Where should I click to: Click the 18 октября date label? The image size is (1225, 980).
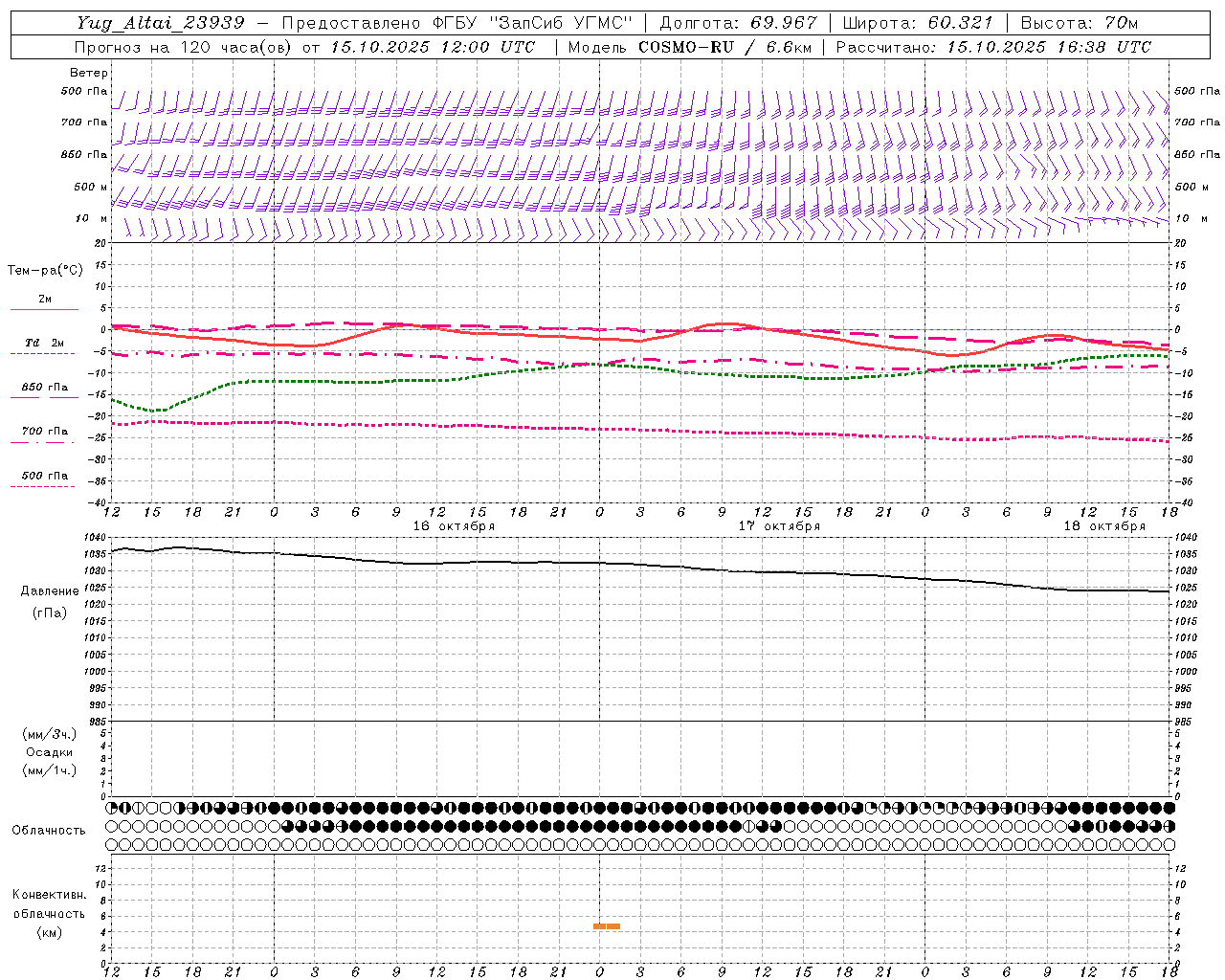(x=1104, y=526)
